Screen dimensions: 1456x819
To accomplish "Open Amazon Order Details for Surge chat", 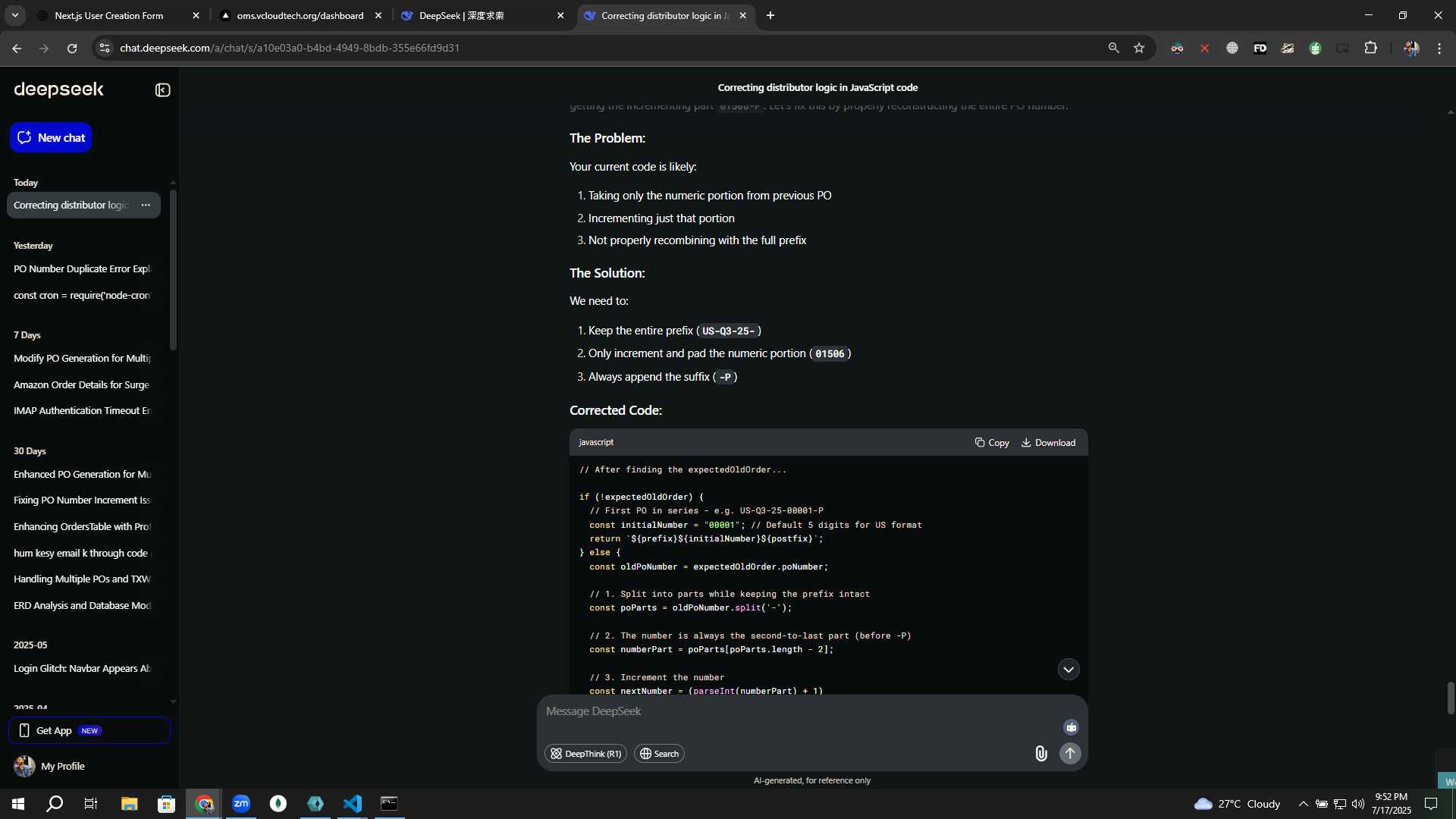I will 82,384.
